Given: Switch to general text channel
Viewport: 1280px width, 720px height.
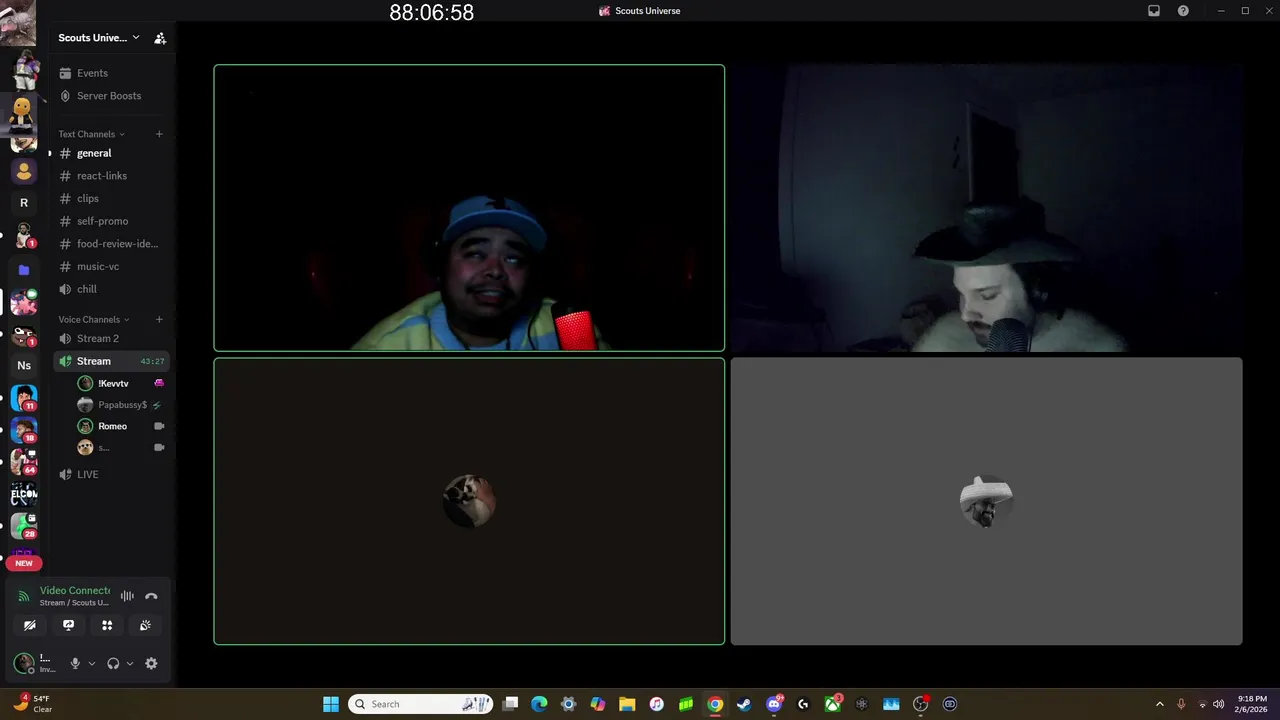Looking at the screenshot, I should click(110, 153).
